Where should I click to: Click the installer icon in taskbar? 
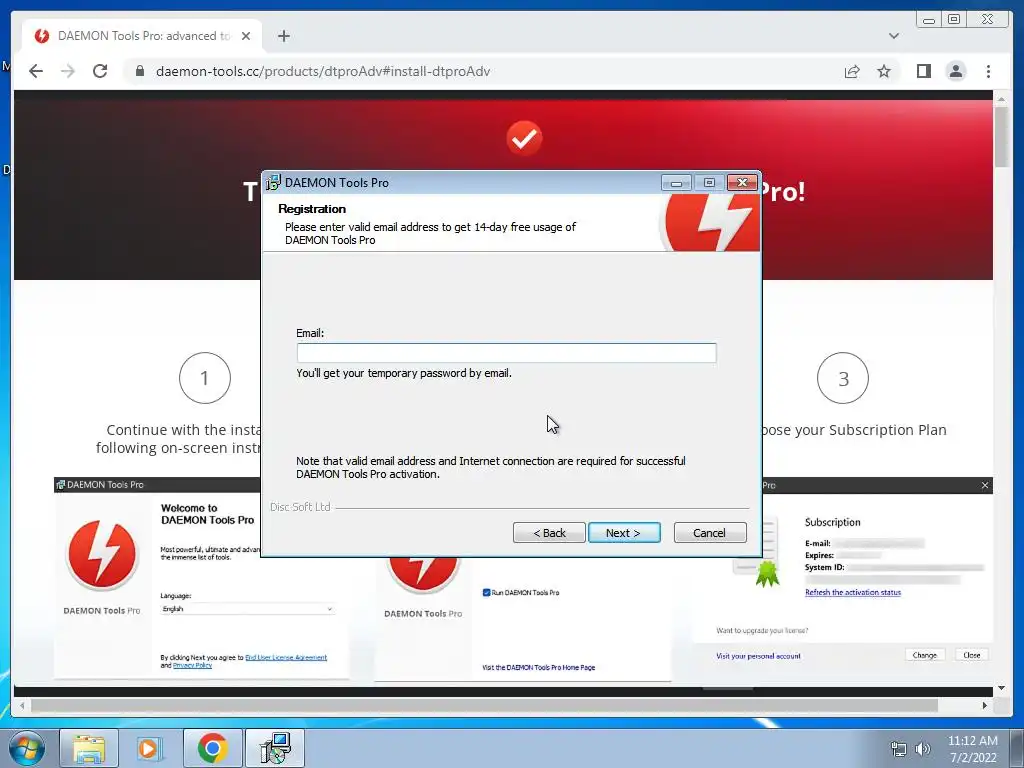pos(275,748)
